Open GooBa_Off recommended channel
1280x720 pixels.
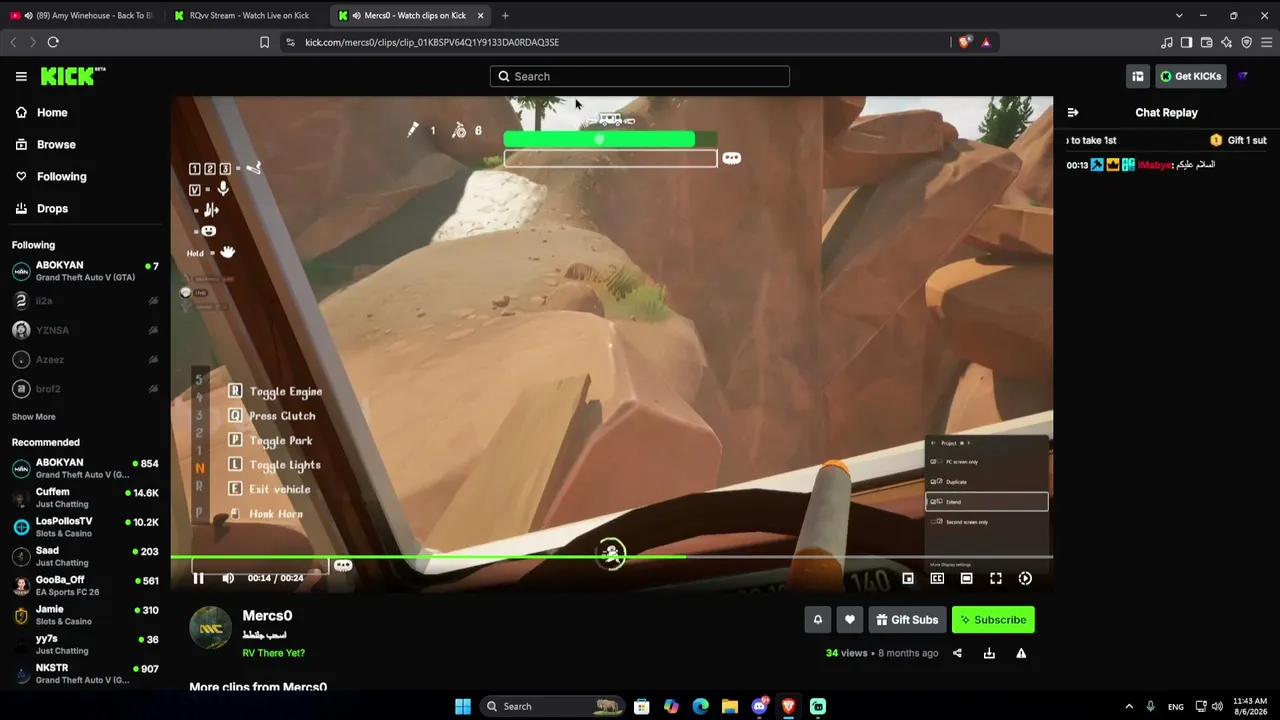click(x=85, y=586)
